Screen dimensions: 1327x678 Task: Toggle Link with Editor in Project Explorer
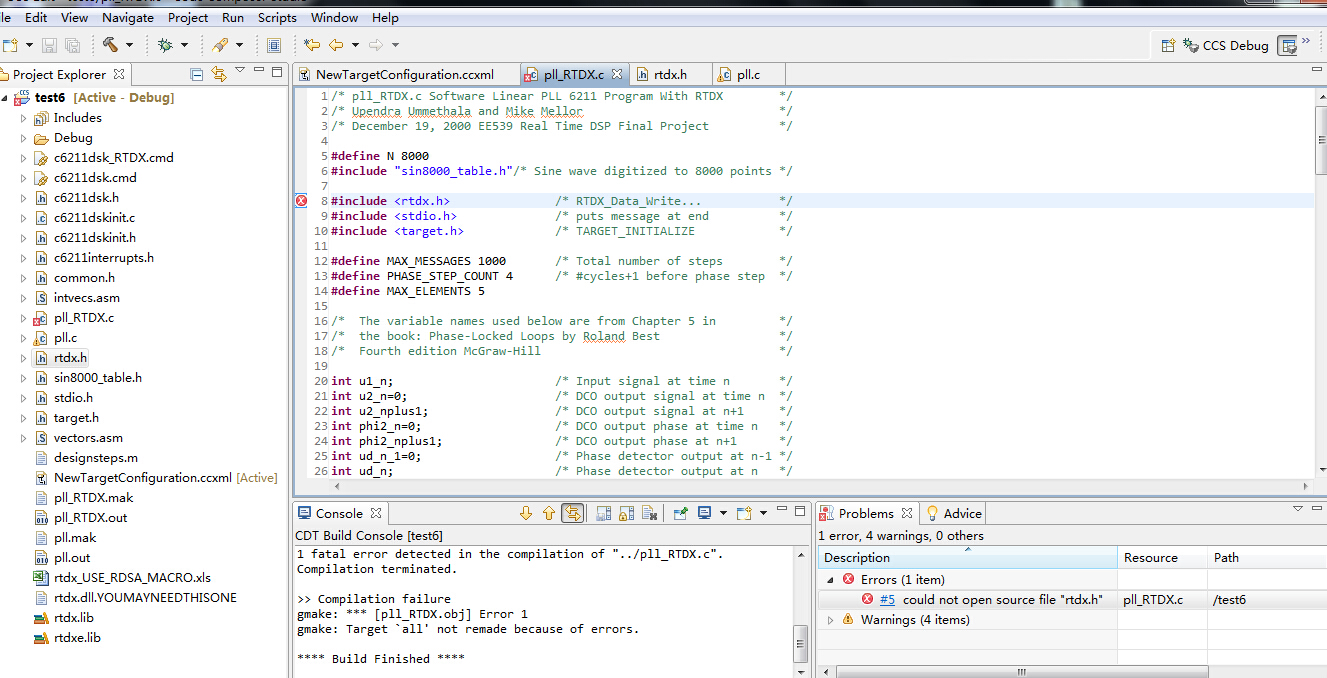[219, 74]
